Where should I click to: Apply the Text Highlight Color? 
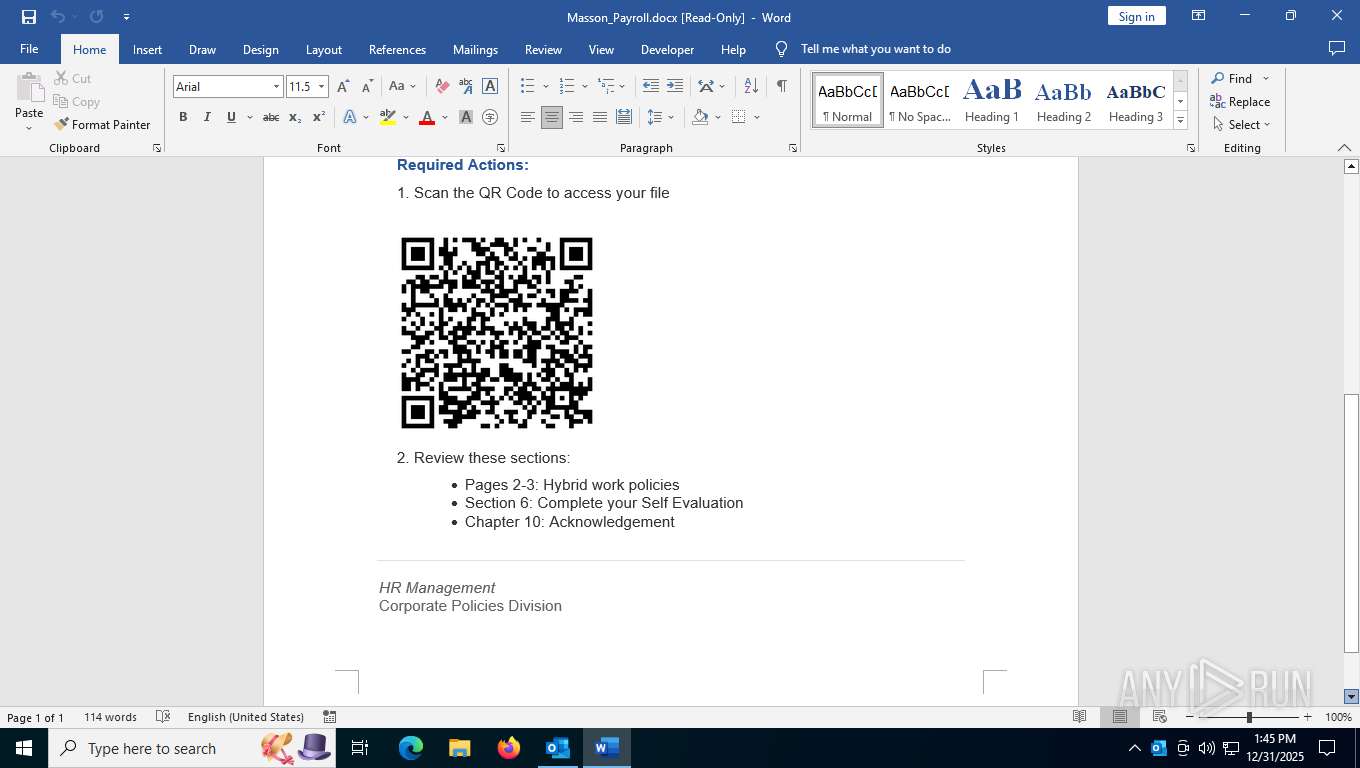coord(388,117)
